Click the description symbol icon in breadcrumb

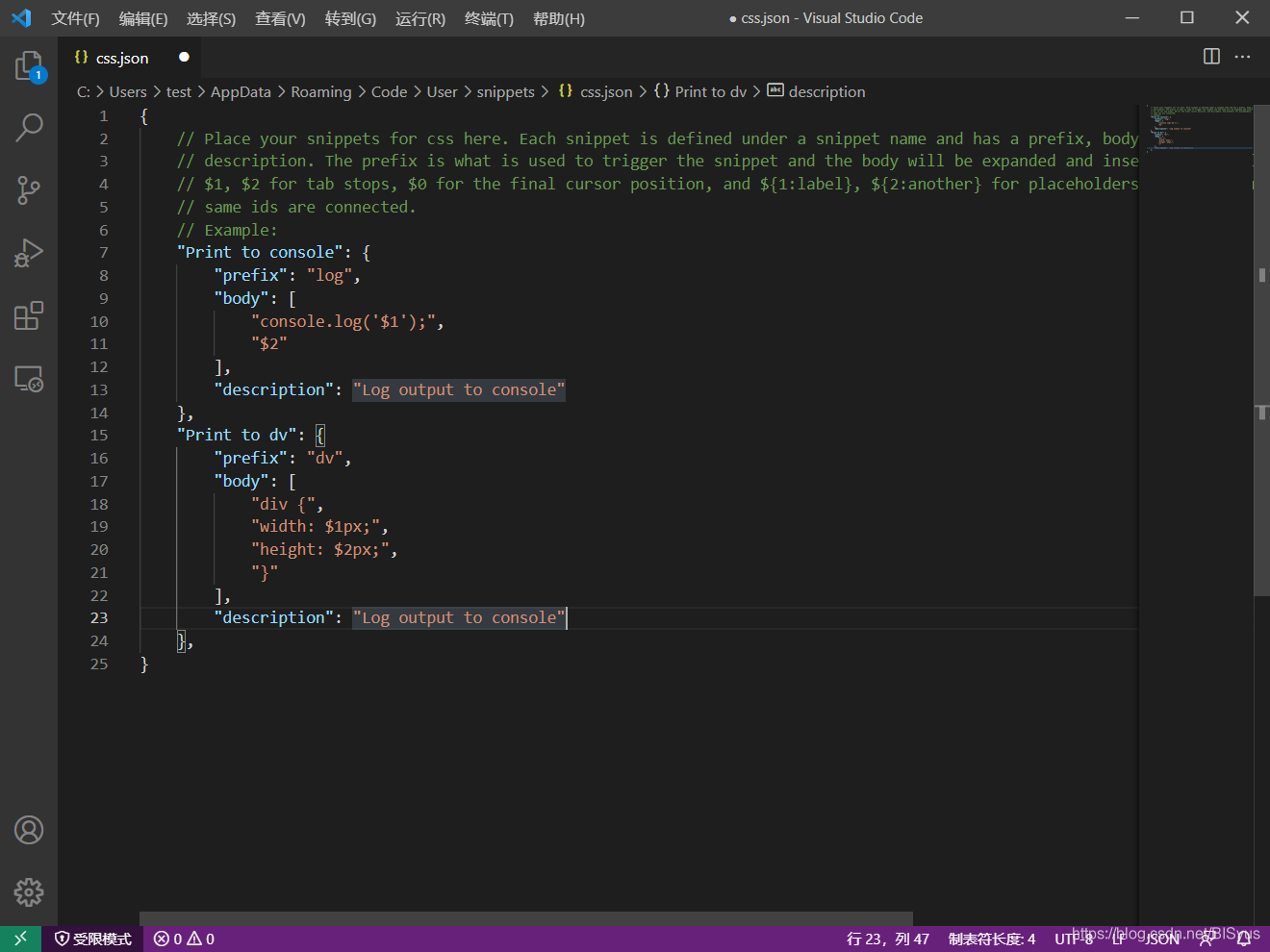click(x=775, y=90)
